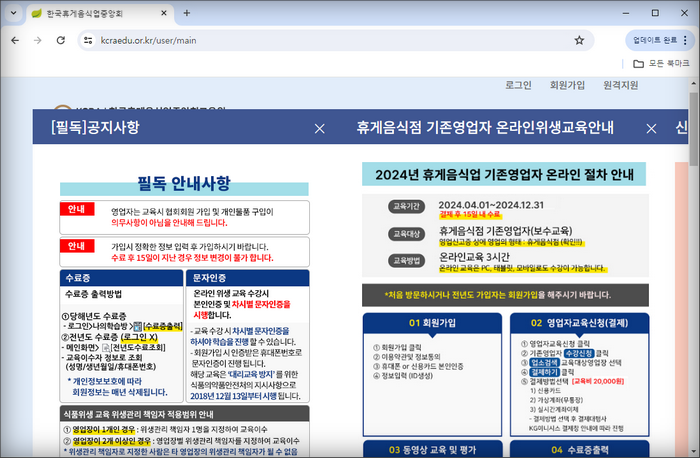Close the 온라인위생교육안내 popup
The width and height of the screenshot is (700, 458).
tap(651, 129)
